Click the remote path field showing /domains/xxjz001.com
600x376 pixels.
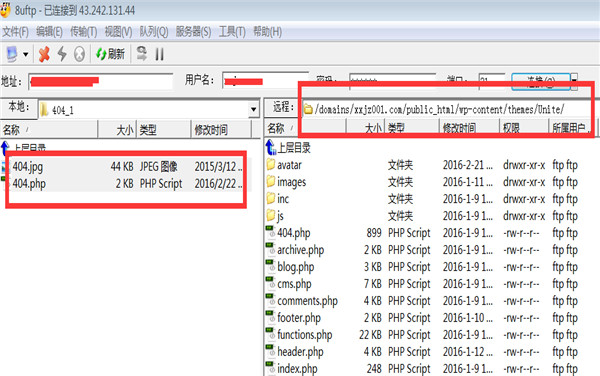point(446,109)
